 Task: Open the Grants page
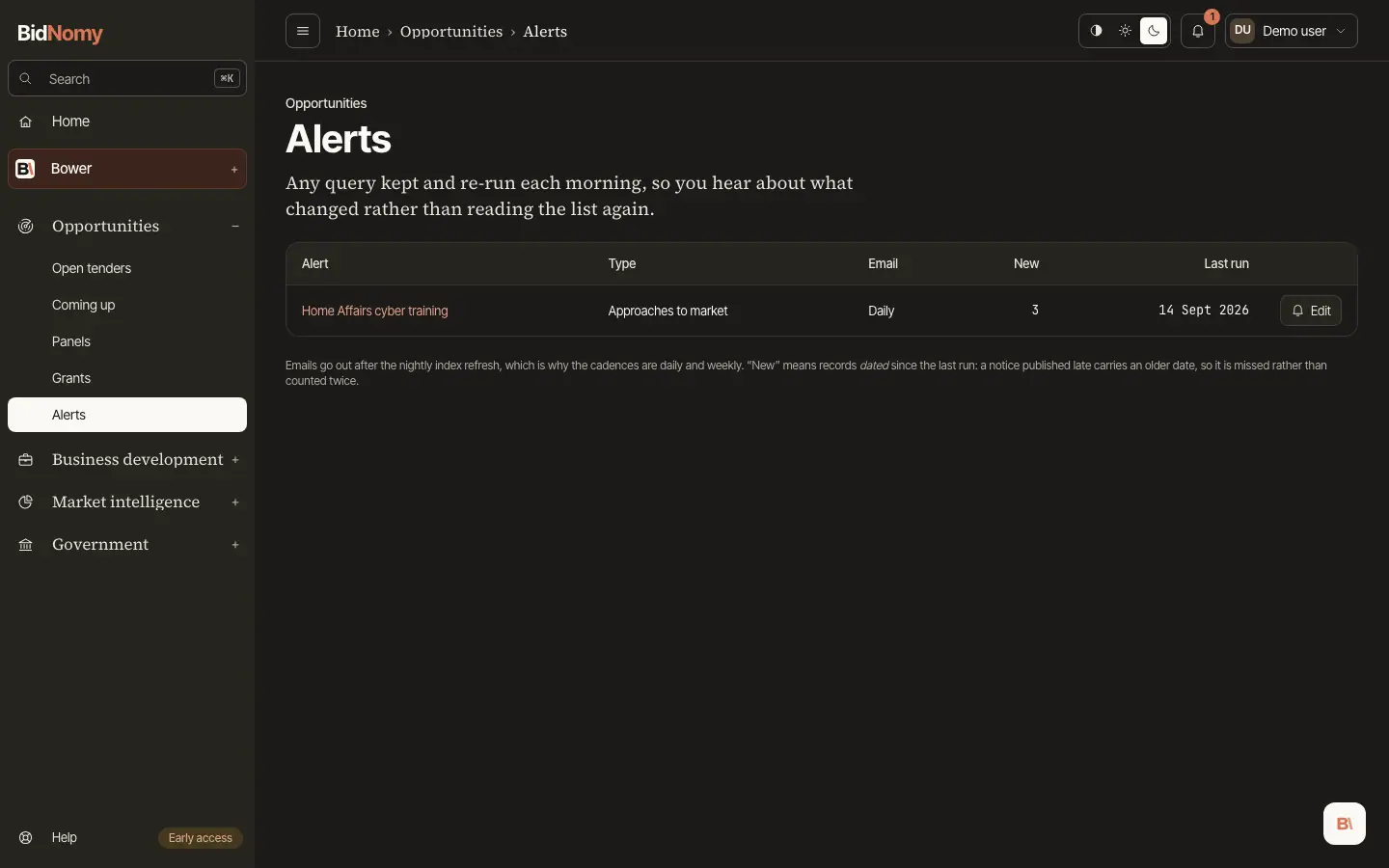click(x=127, y=378)
